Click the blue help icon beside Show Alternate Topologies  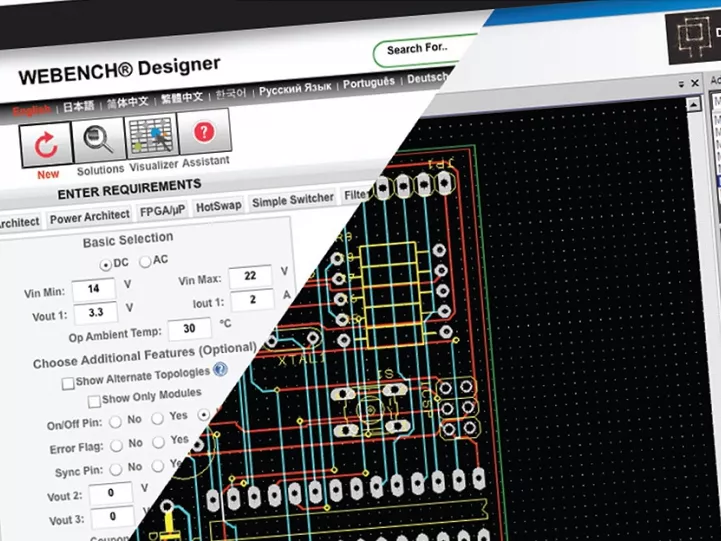click(220, 369)
